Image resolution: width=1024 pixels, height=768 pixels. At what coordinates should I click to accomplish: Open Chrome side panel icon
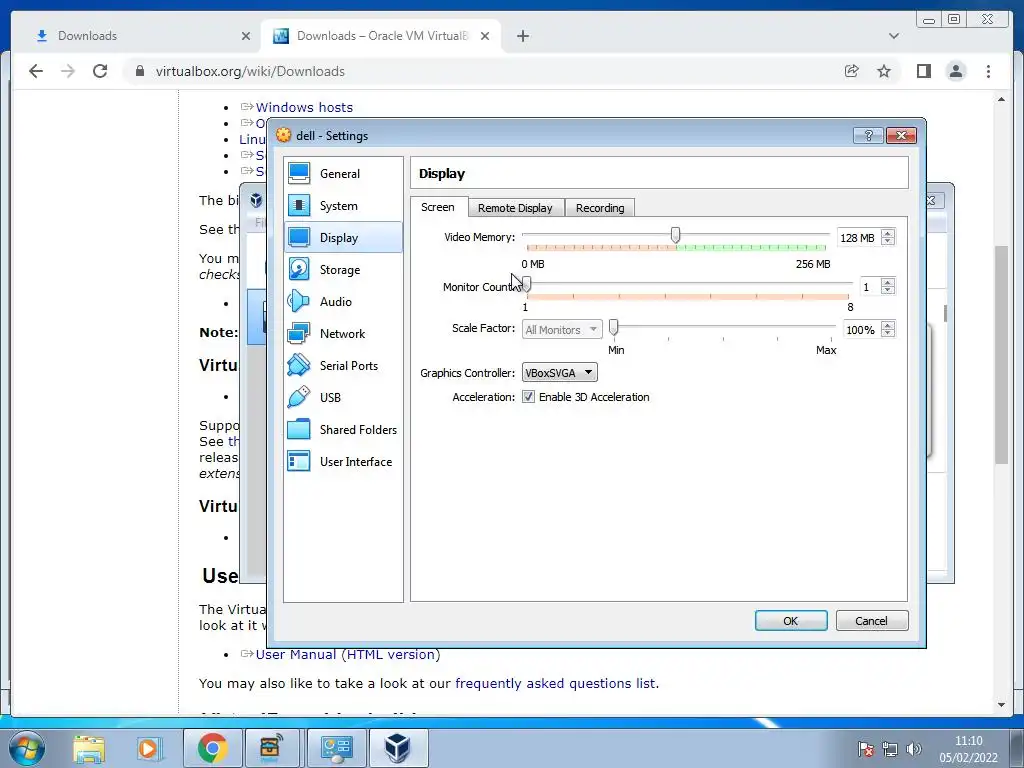[923, 71]
